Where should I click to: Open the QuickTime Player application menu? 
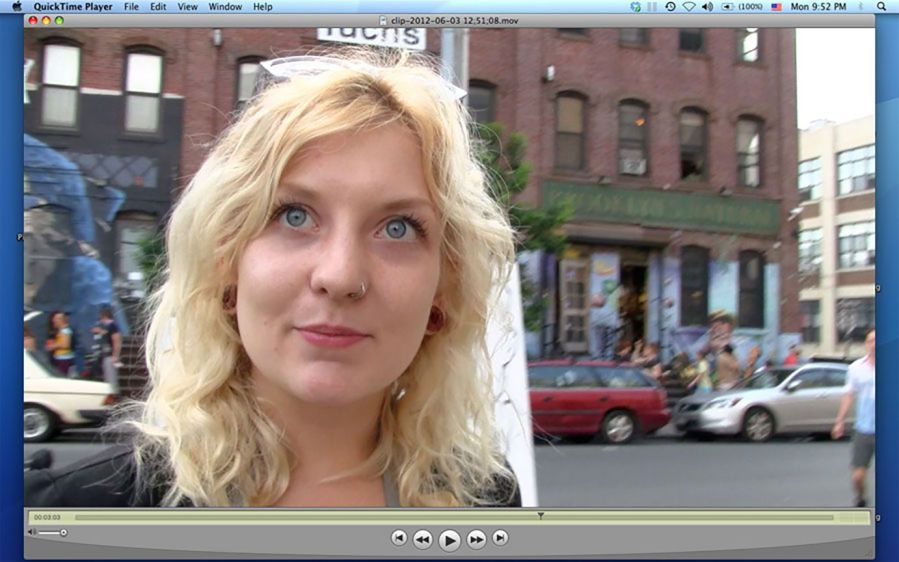pyautogui.click(x=72, y=7)
